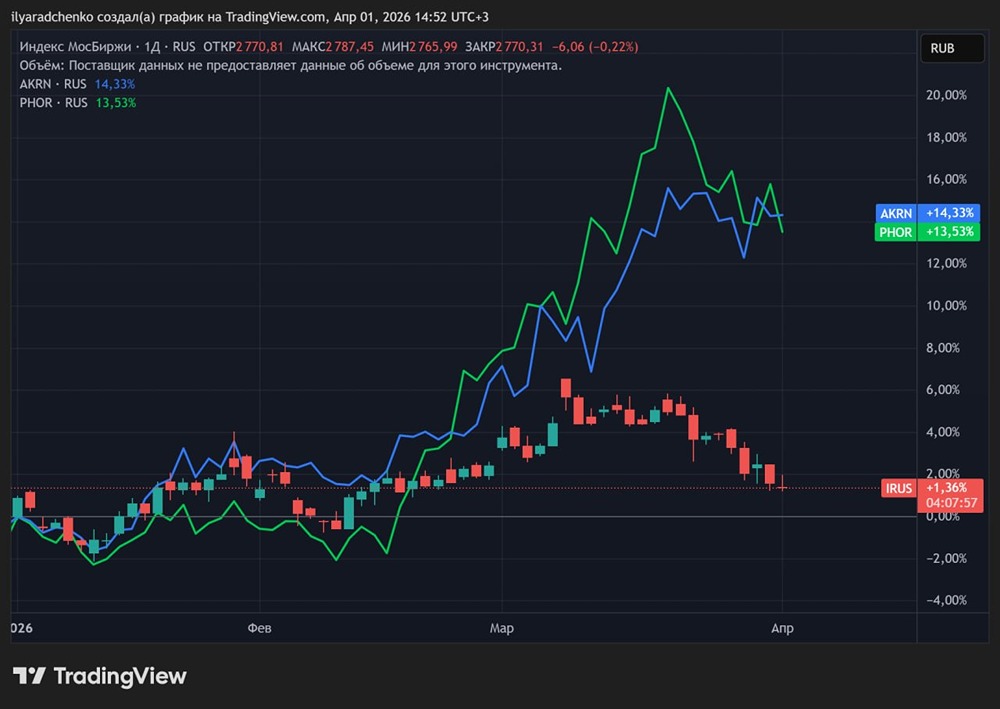Open the RUB currency selector

[942, 48]
